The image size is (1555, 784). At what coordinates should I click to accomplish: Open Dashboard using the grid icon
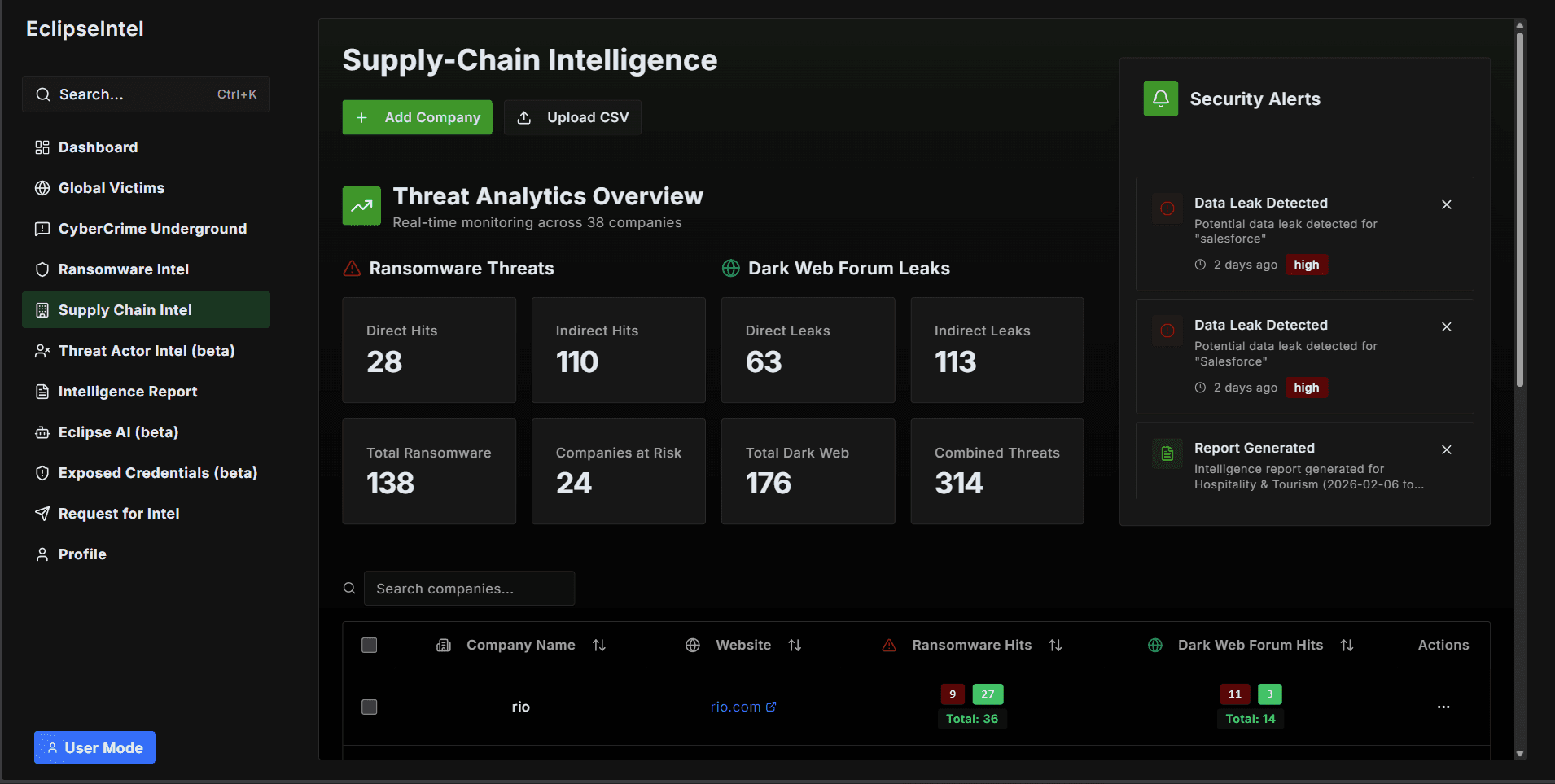(42, 147)
